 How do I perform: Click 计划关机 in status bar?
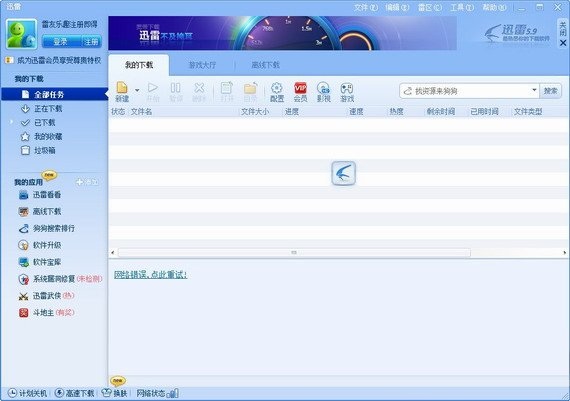click(28, 393)
